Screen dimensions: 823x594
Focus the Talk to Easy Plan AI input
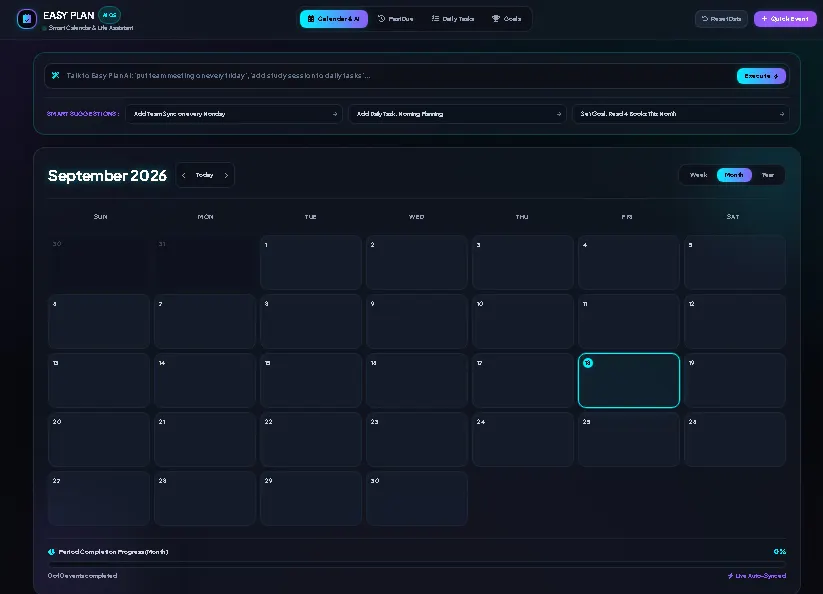[399, 76]
